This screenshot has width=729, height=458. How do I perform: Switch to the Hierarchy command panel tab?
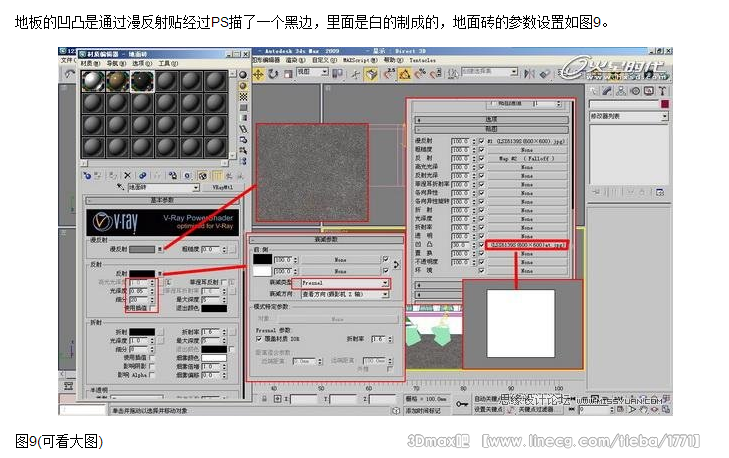[x=621, y=91]
